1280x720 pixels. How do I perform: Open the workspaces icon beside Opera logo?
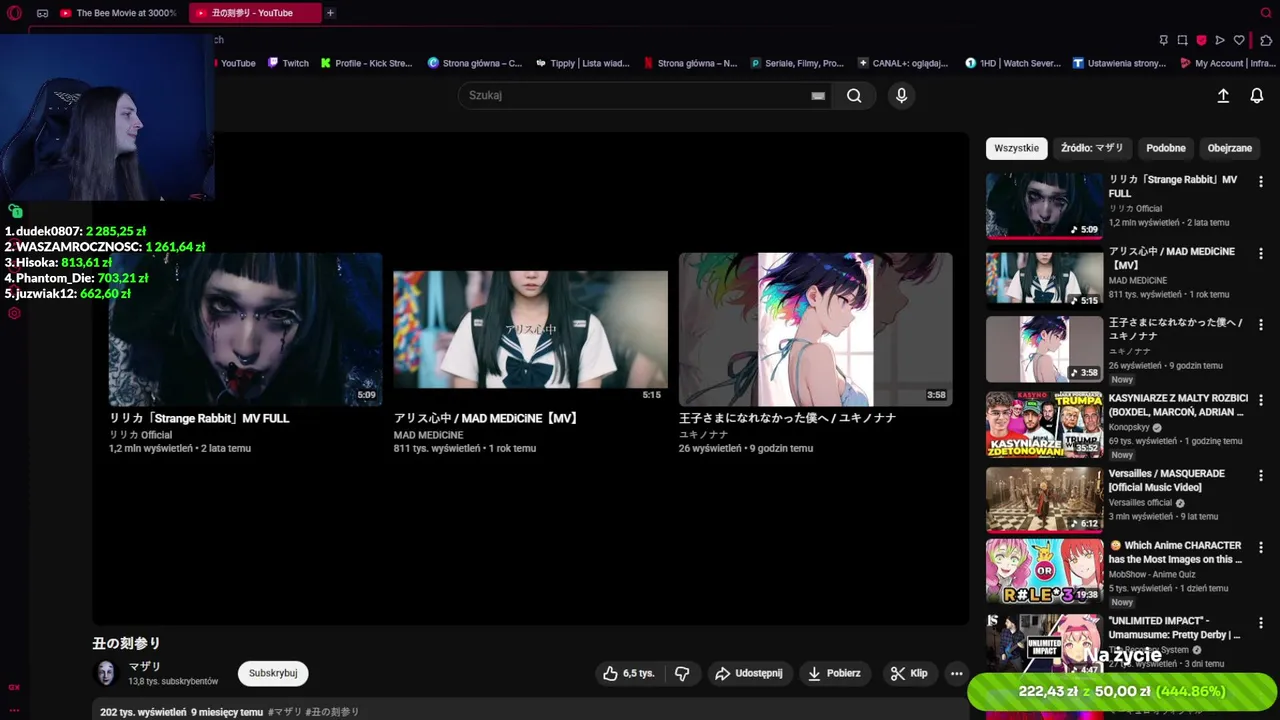click(42, 13)
